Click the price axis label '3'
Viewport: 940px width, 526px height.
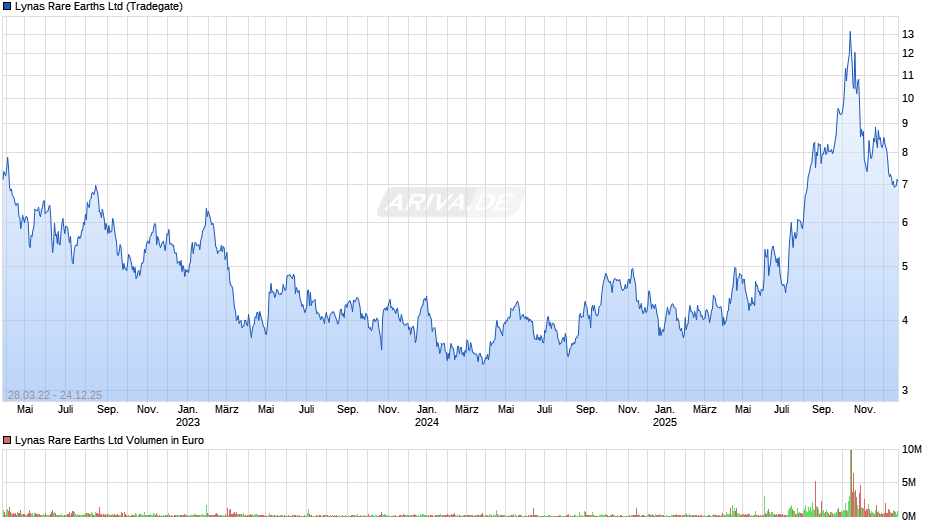[905, 390]
